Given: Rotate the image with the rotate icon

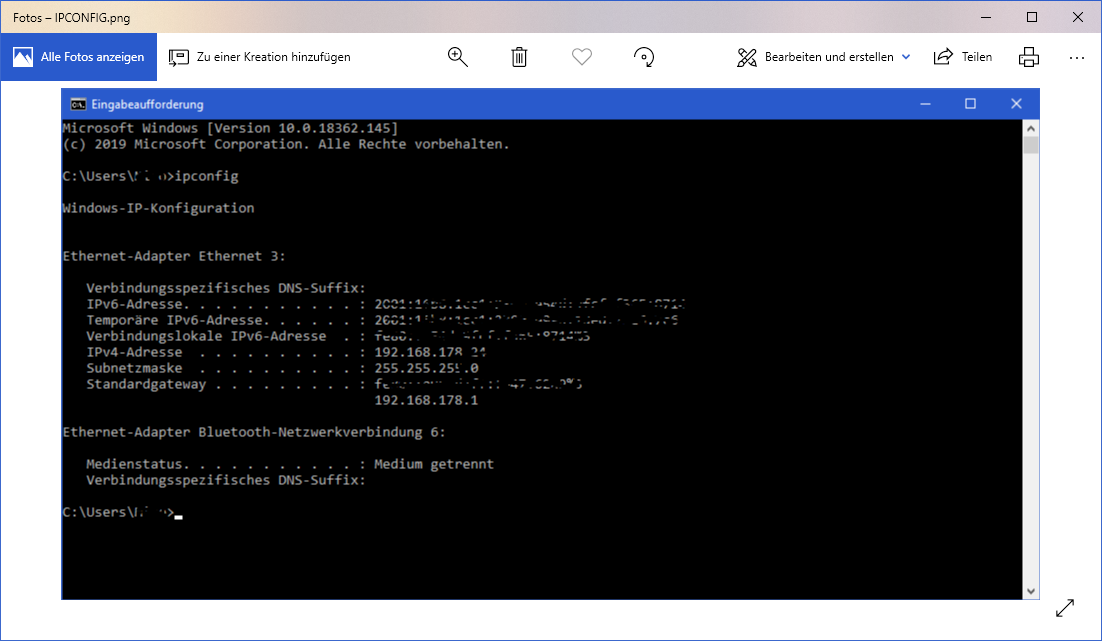Looking at the screenshot, I should [644, 57].
